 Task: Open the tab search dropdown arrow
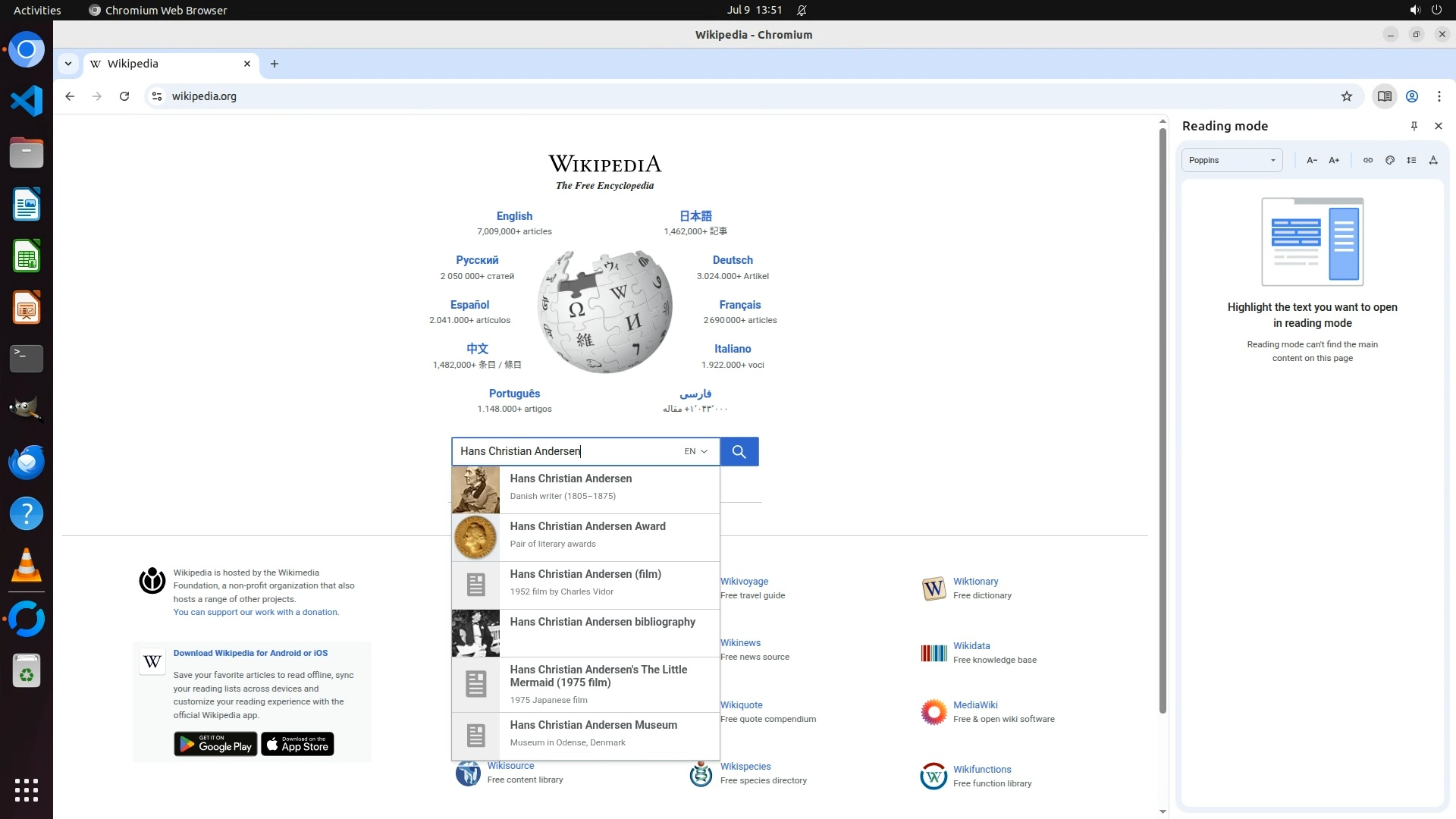point(68,64)
